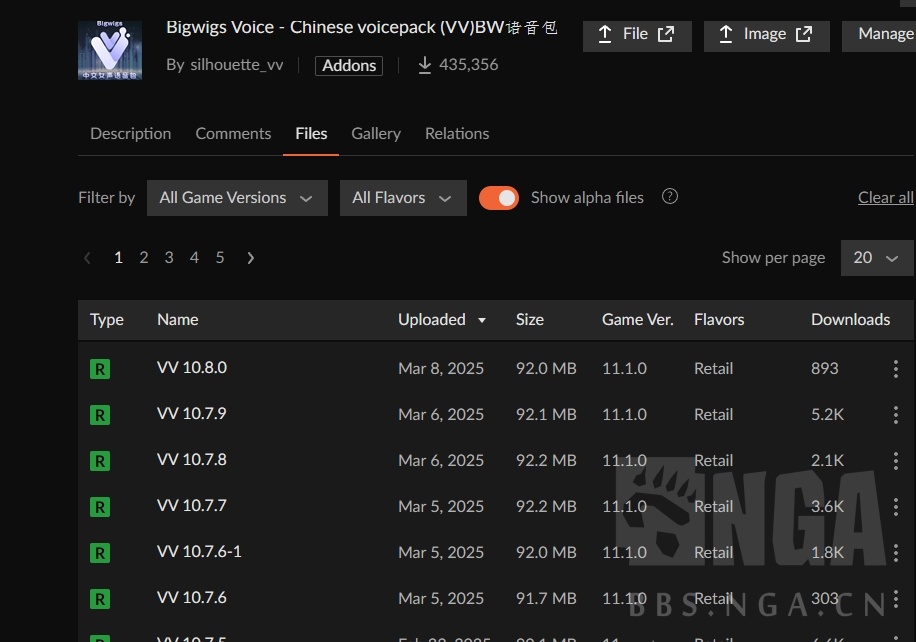
Task: Open the kebab menu for VV 10.7.9
Action: click(x=896, y=414)
